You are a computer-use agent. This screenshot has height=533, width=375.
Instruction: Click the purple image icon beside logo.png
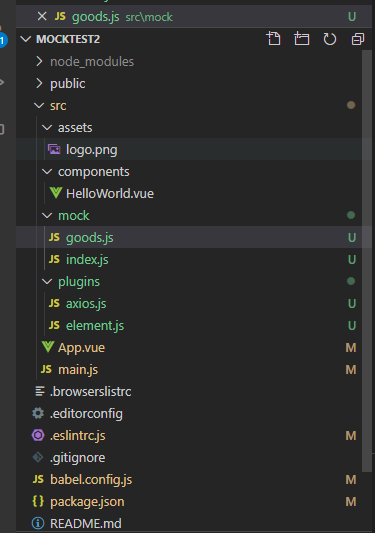(54, 149)
